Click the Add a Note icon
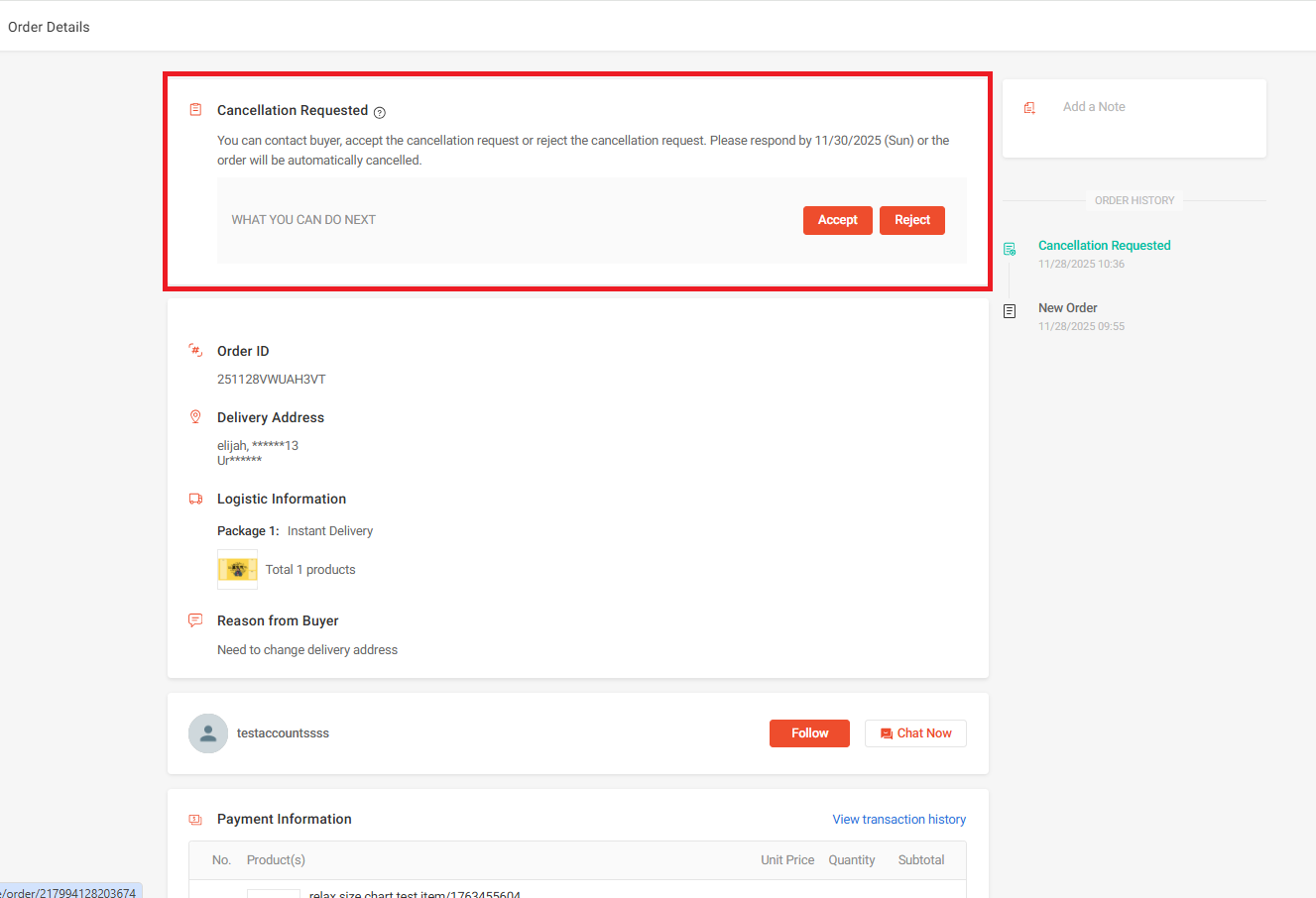This screenshot has height=898, width=1316. pyautogui.click(x=1029, y=107)
